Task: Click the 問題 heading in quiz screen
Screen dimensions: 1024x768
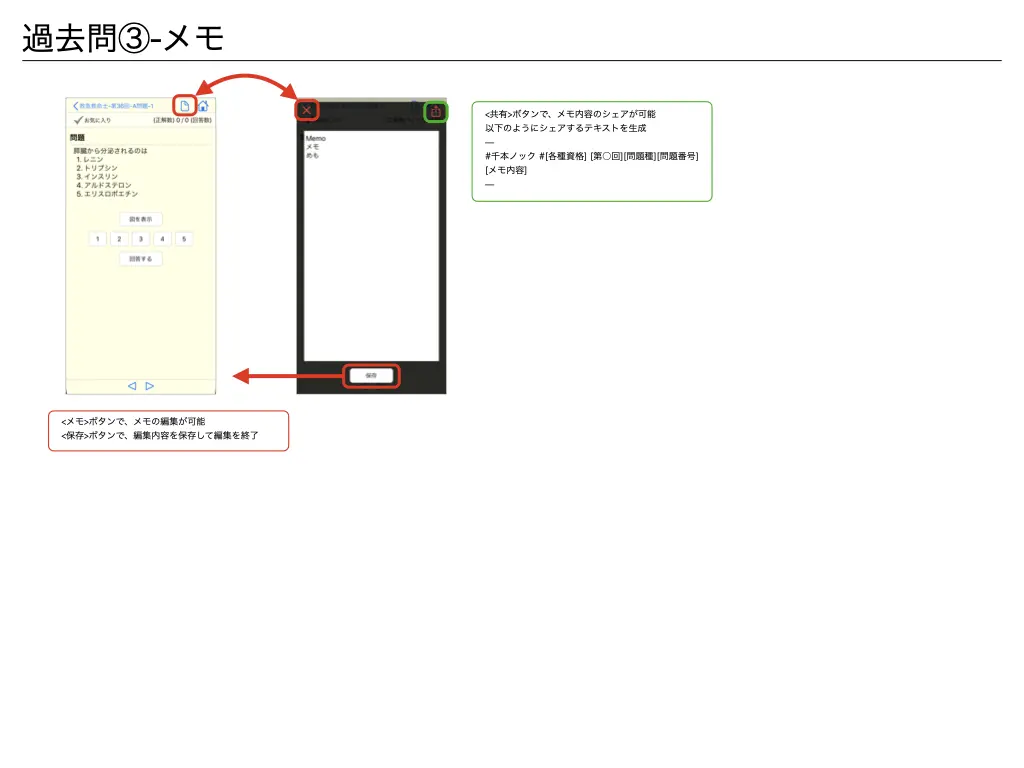Action: pos(77,138)
